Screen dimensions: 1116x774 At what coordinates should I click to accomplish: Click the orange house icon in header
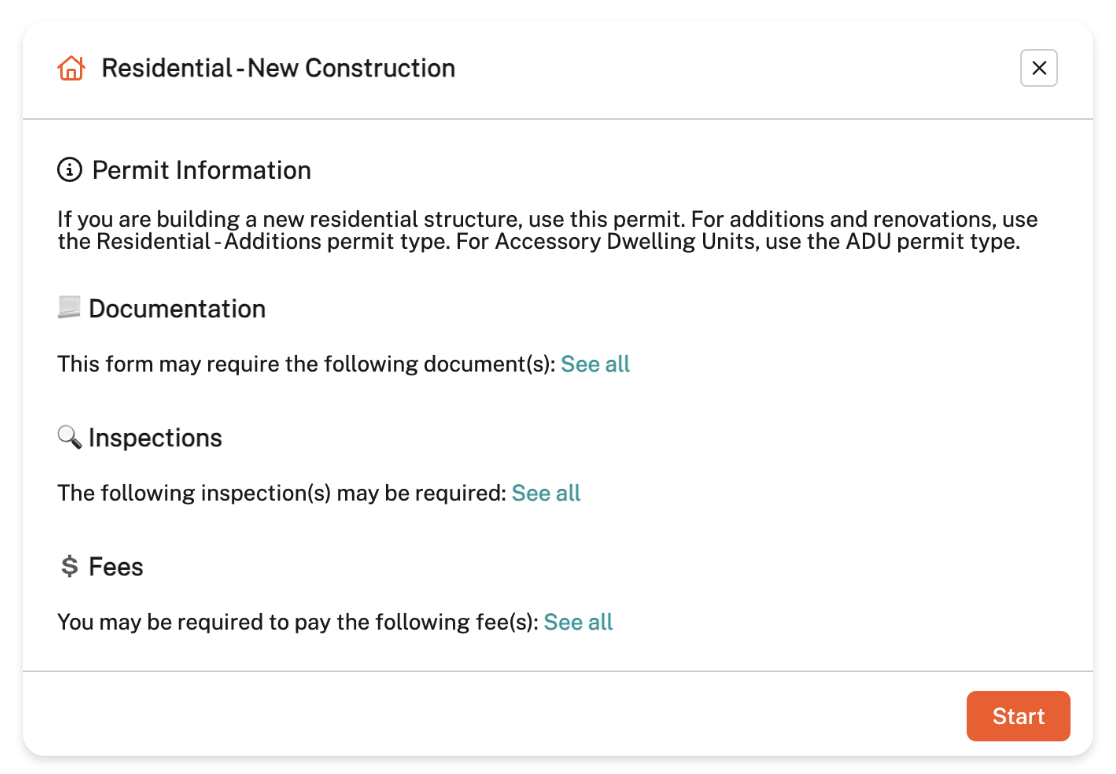tap(71, 69)
